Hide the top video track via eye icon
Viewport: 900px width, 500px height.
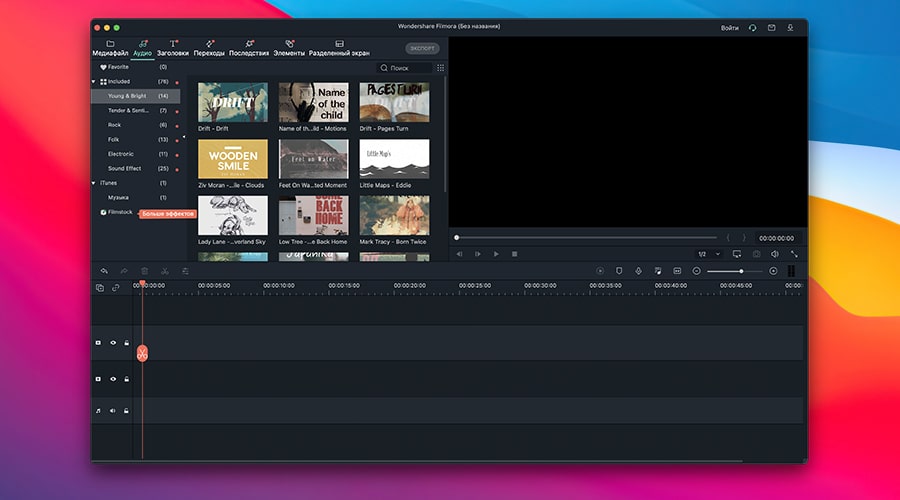pos(113,343)
